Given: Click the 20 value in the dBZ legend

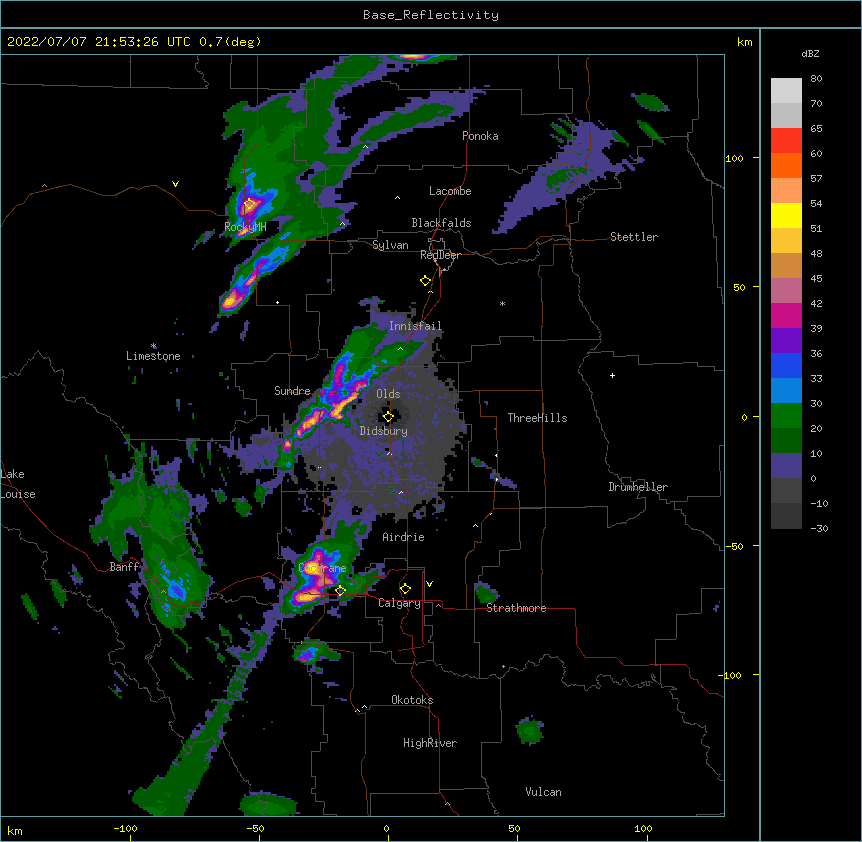Looking at the screenshot, I should tap(816, 428).
